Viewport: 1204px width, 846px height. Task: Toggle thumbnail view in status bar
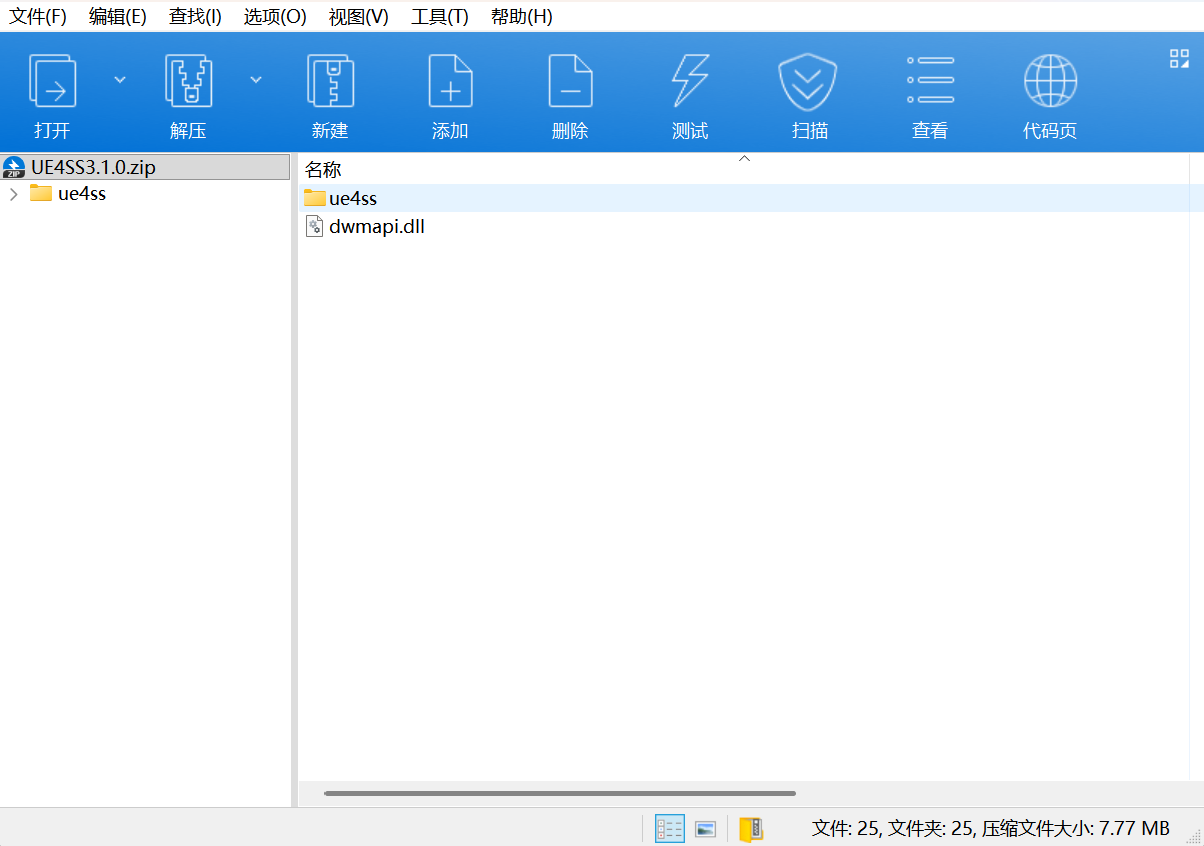click(x=705, y=828)
